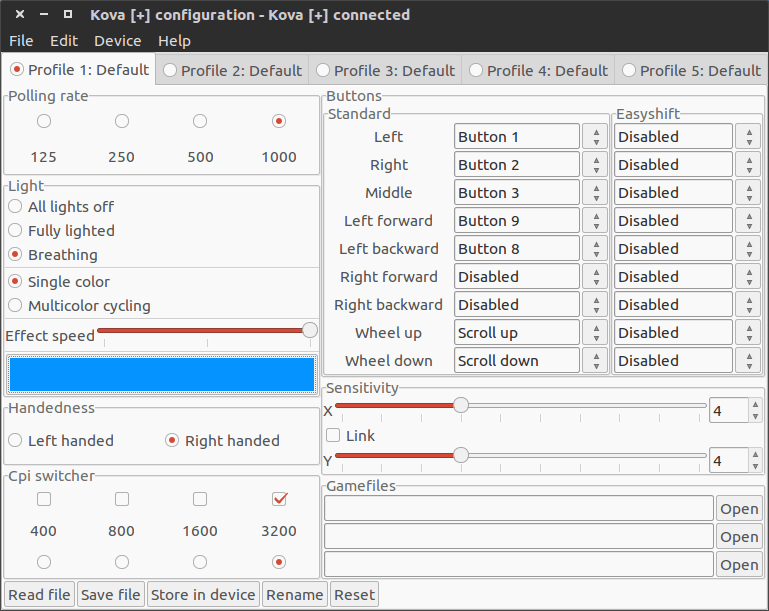Image resolution: width=769 pixels, height=611 pixels.
Task: Click the Reset button
Action: [354, 595]
